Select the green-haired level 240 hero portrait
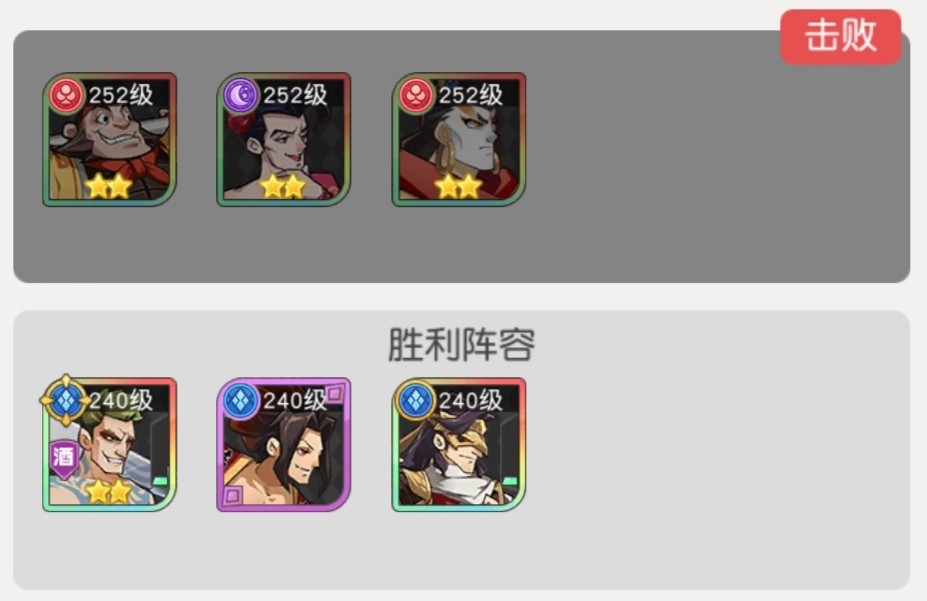927x601 pixels. click(x=109, y=444)
